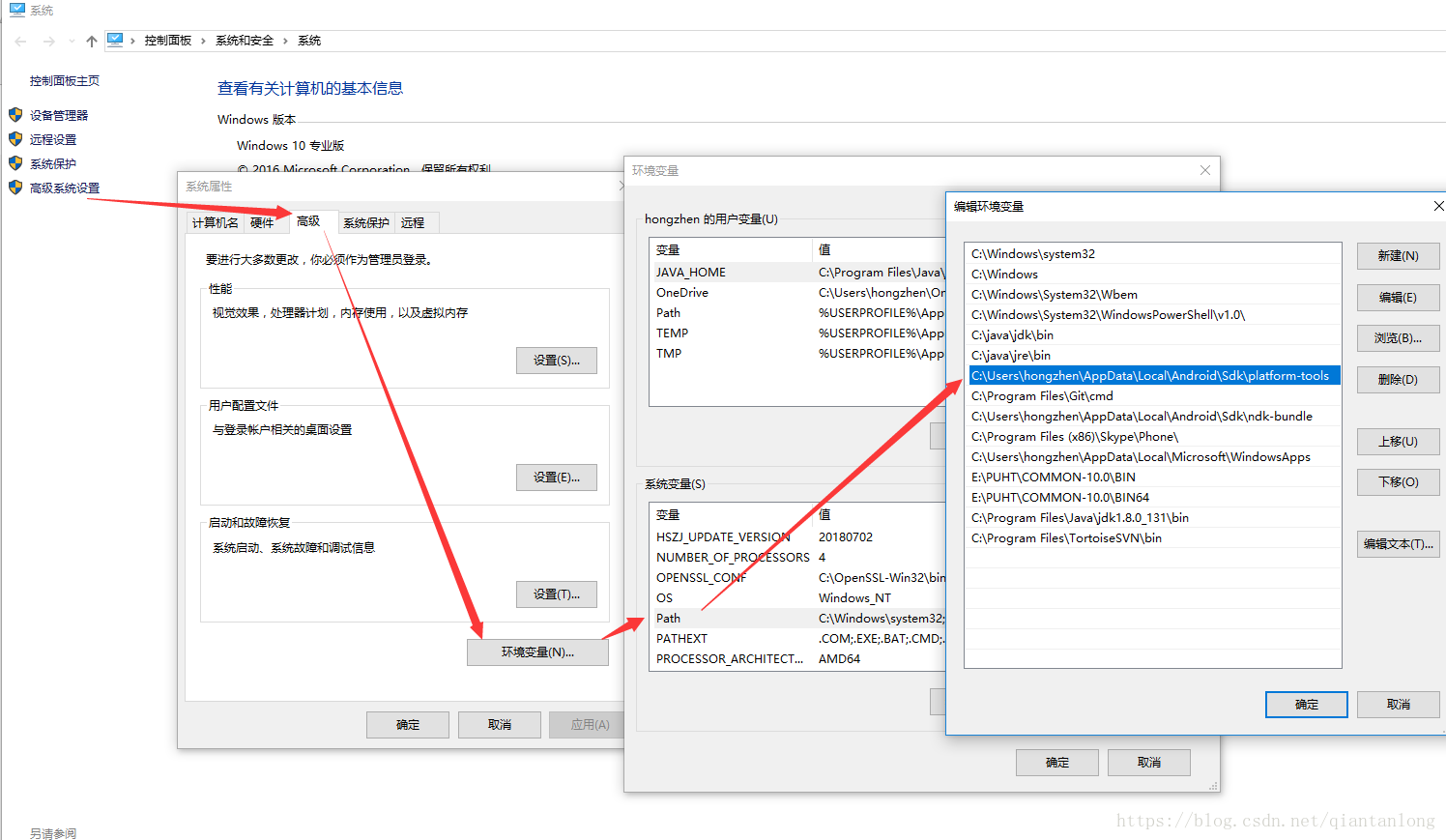This screenshot has width=1446, height=840.
Task: Click shield icon beside 远程设置
Action: (15, 139)
